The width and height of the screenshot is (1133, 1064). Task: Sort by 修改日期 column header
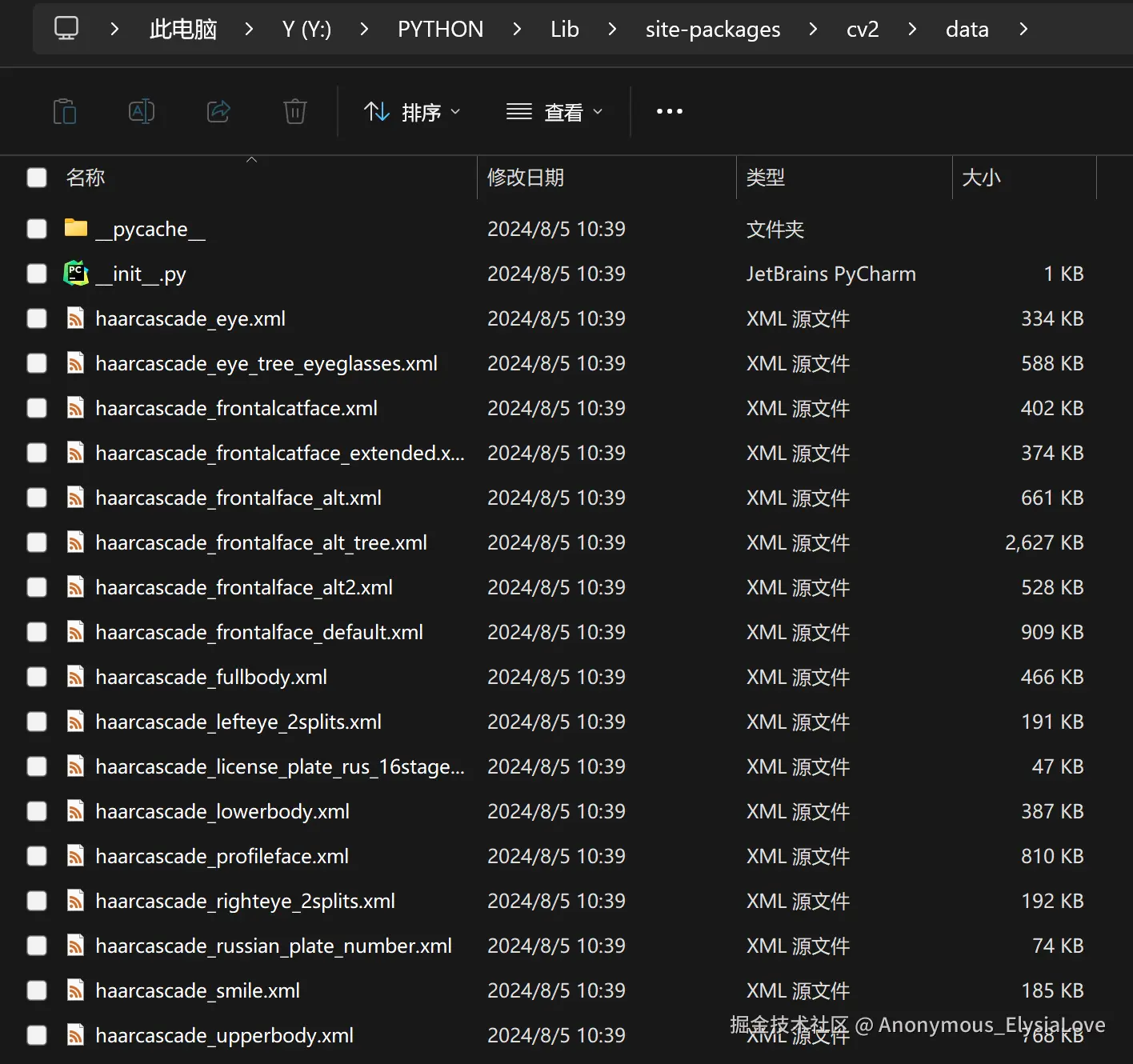click(x=526, y=178)
